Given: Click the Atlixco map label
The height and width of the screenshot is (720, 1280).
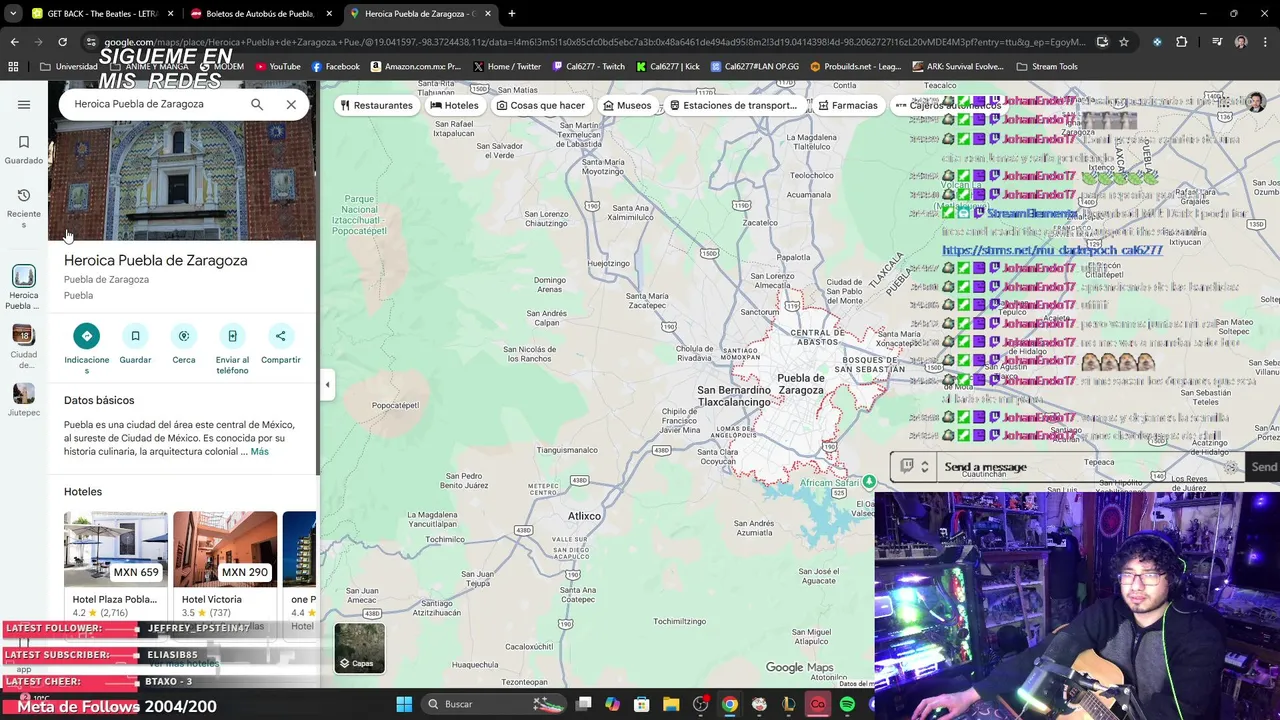Looking at the screenshot, I should coord(584,516).
